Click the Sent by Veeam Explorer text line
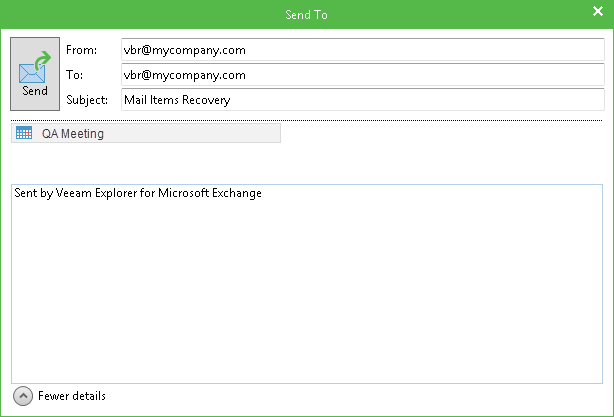This screenshot has height=417, width=614. tap(138, 193)
